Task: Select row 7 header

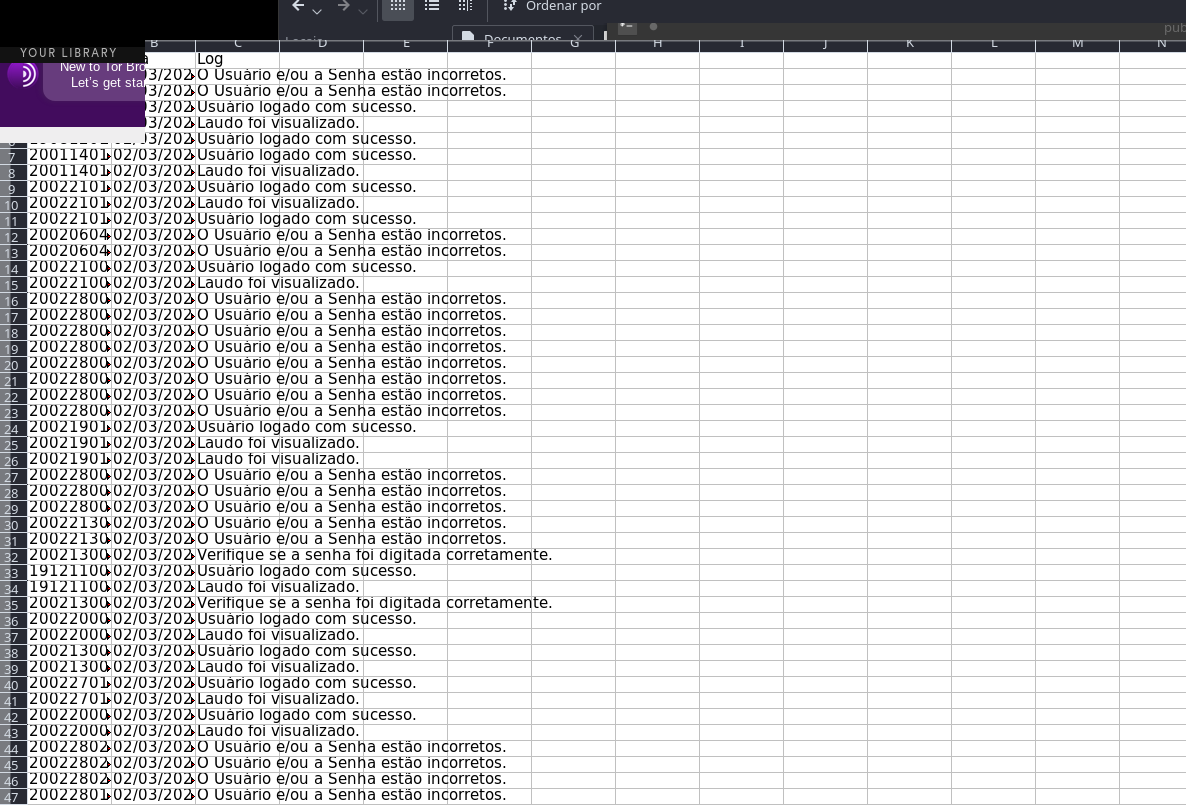Action: coord(13,157)
